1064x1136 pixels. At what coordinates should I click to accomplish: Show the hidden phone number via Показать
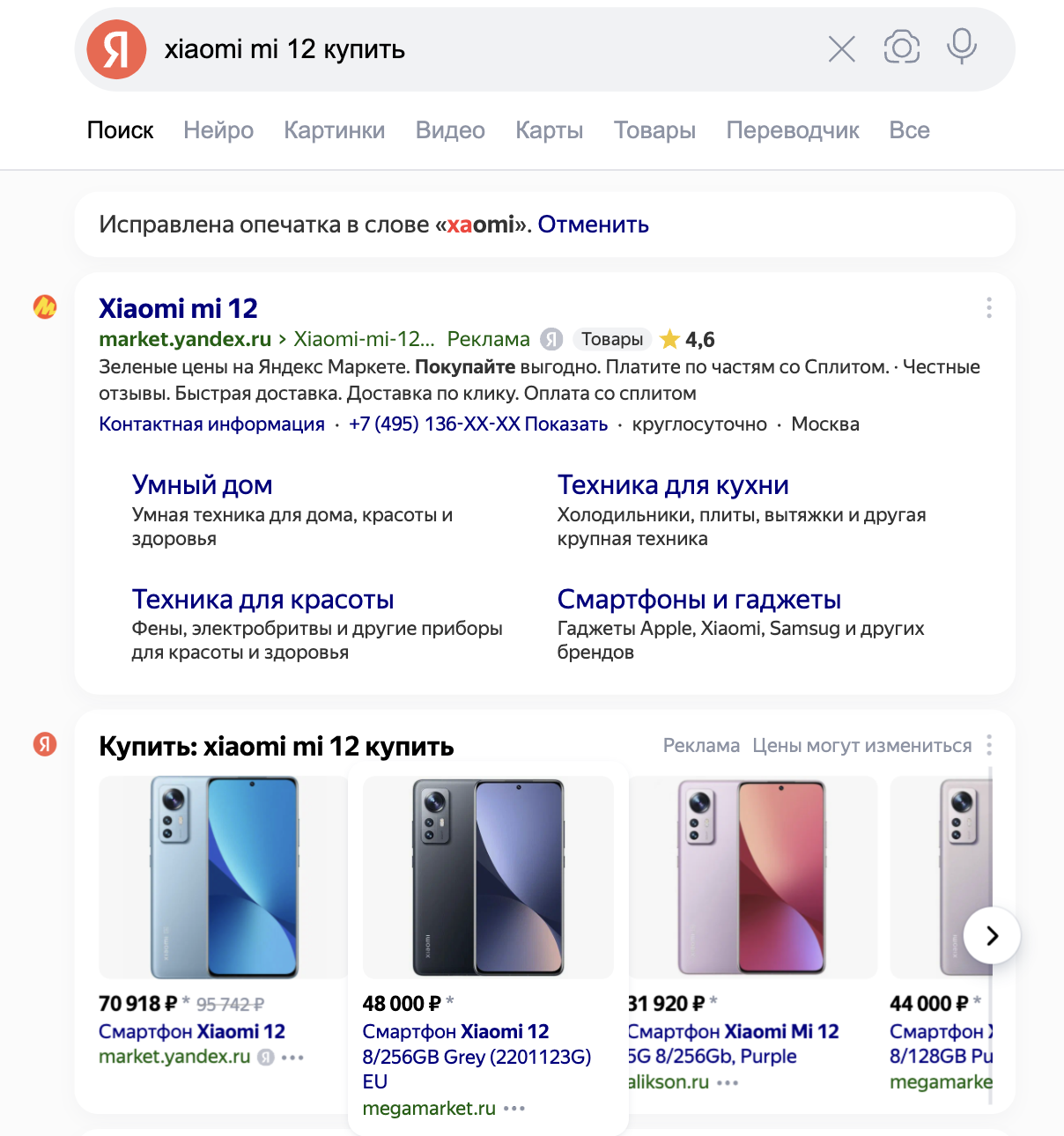pos(565,424)
